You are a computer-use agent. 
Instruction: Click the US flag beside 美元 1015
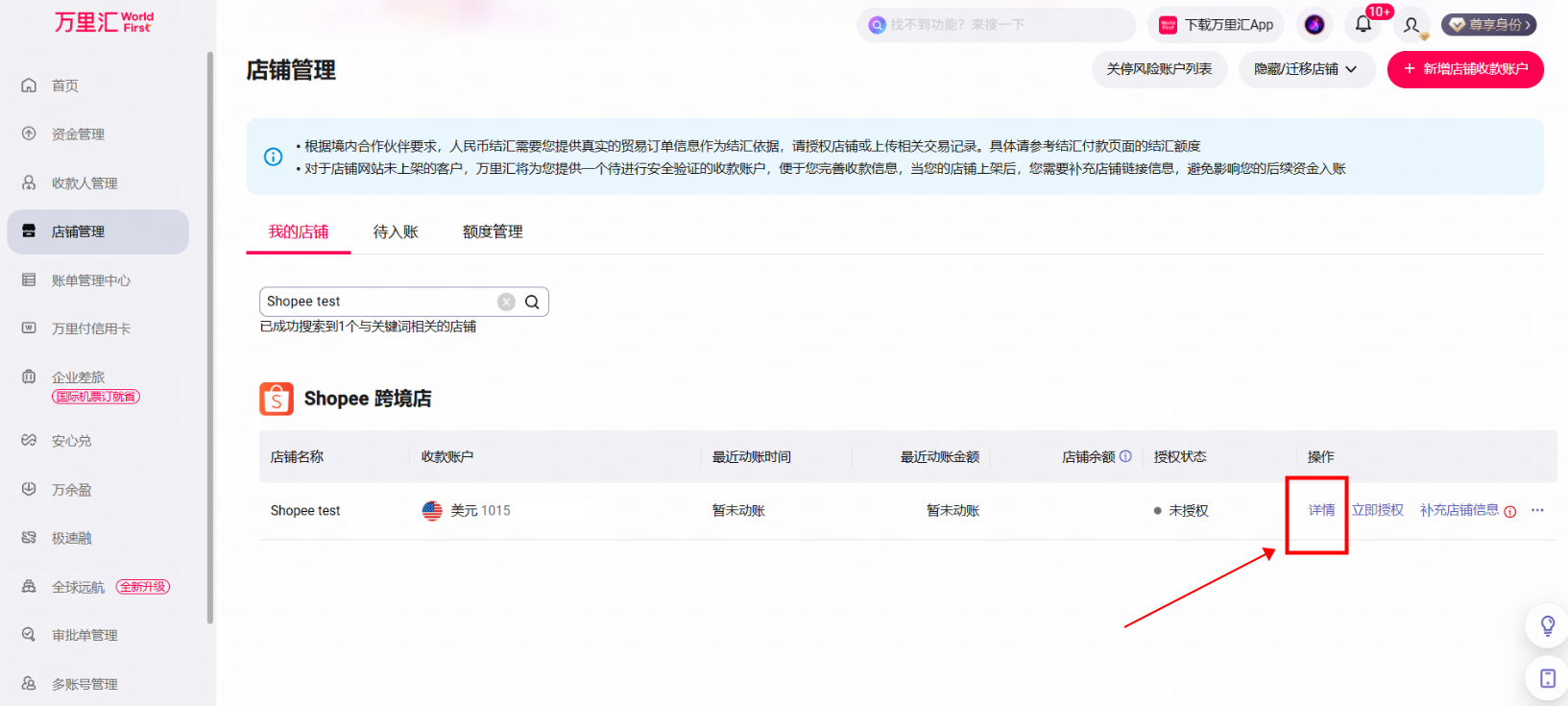[x=432, y=510]
